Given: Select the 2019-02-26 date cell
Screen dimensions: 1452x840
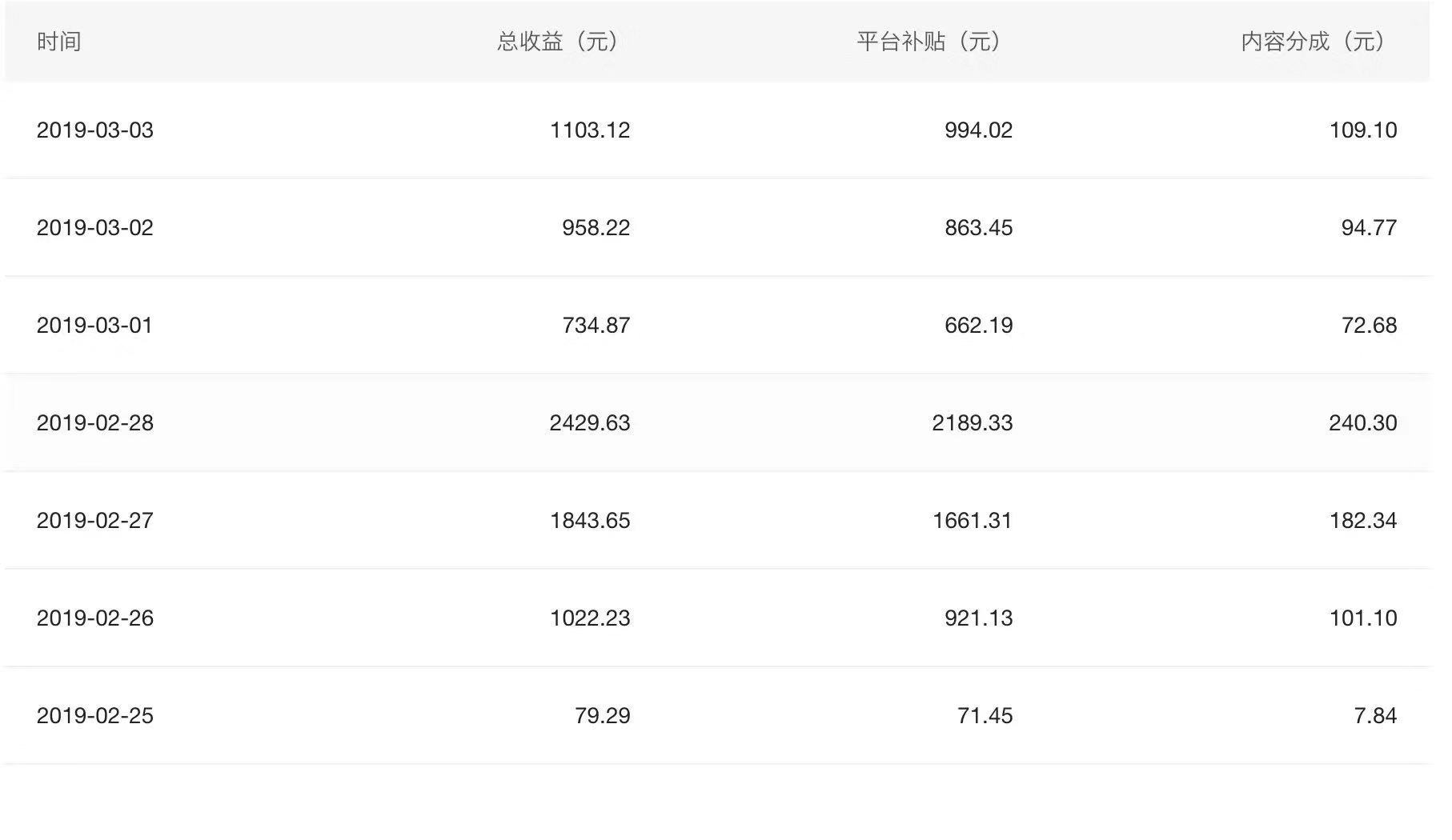Looking at the screenshot, I should click(x=94, y=618).
